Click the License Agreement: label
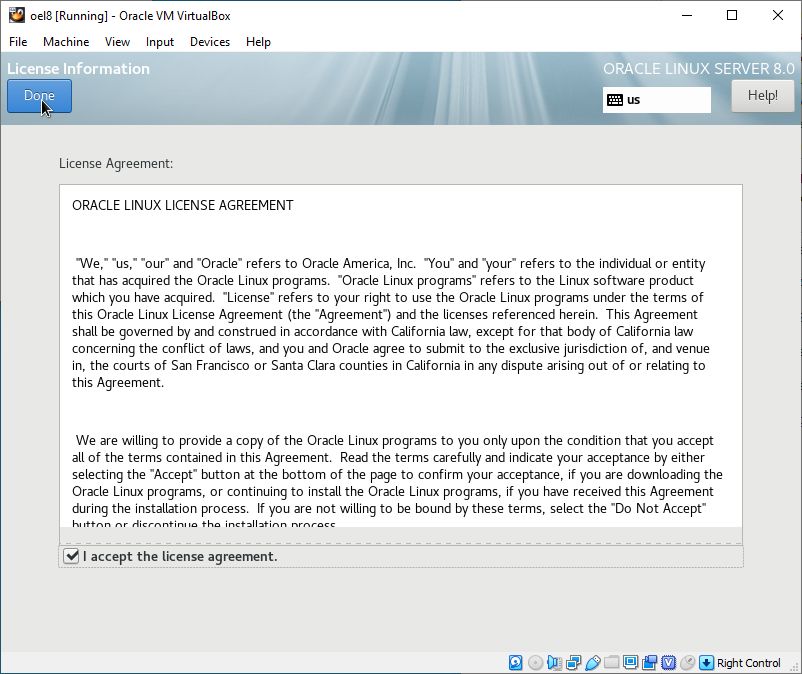802x674 pixels. tap(116, 163)
